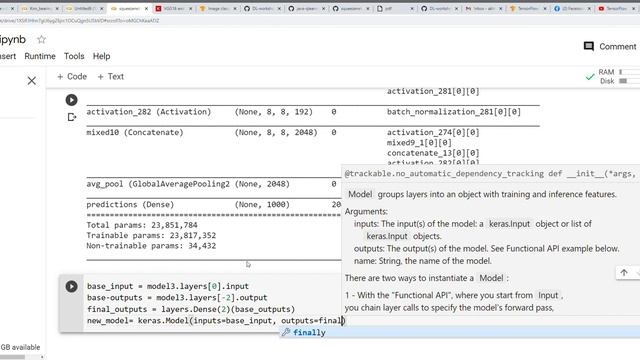Select 'Total params: 23,851,784' text
The width and height of the screenshot is (640, 360).
[142, 225]
